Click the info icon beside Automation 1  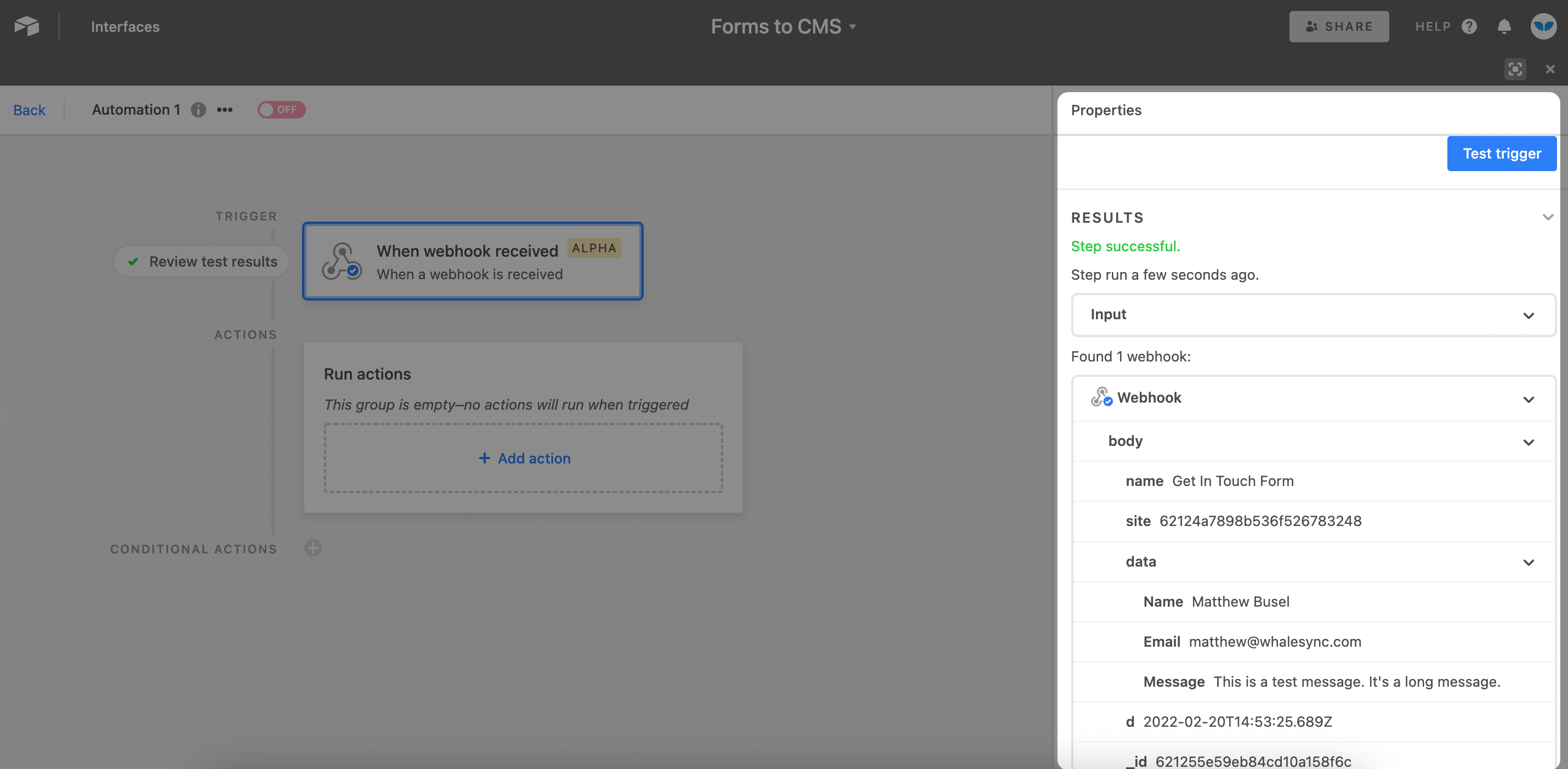198,110
